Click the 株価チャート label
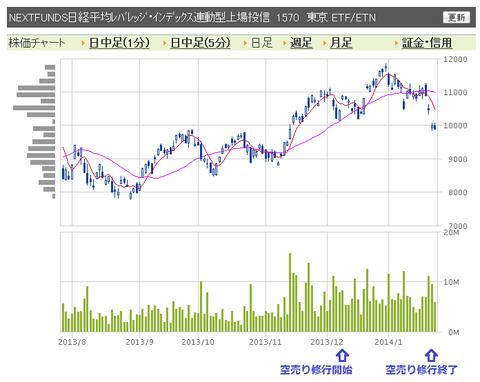 click(x=37, y=43)
